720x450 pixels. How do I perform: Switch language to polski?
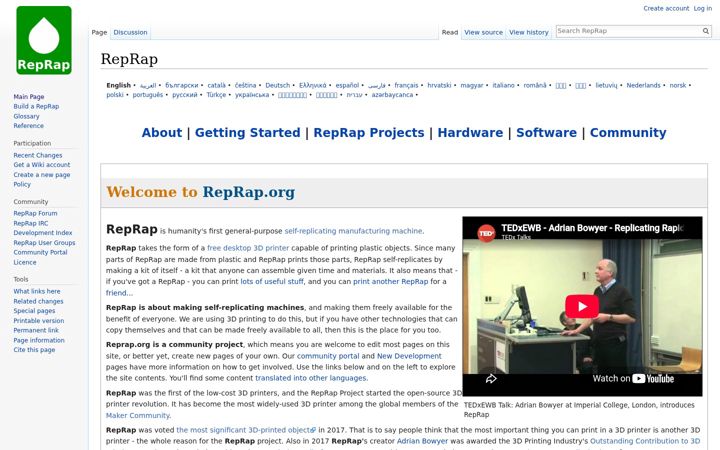[115, 95]
